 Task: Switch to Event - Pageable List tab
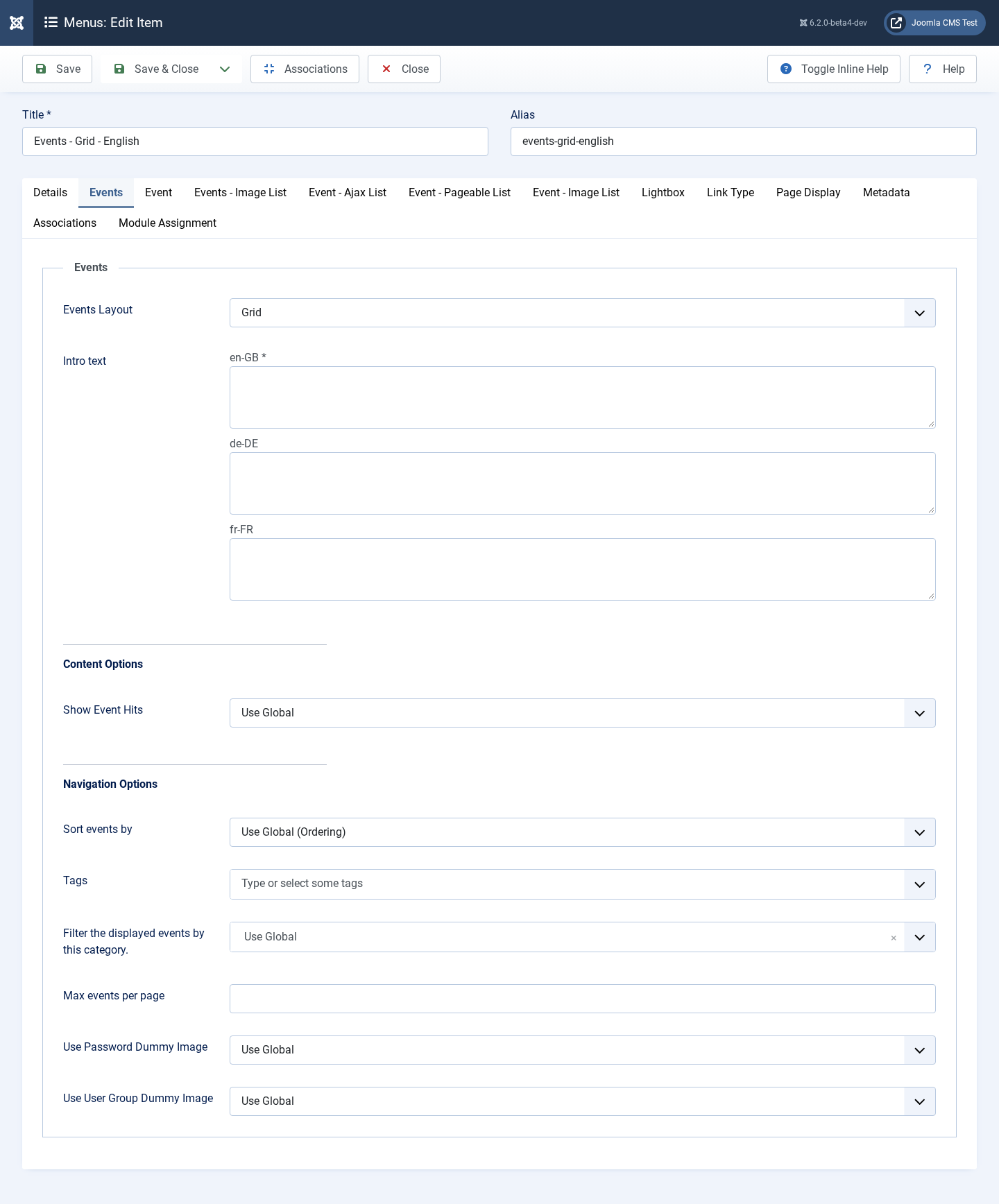[459, 193]
